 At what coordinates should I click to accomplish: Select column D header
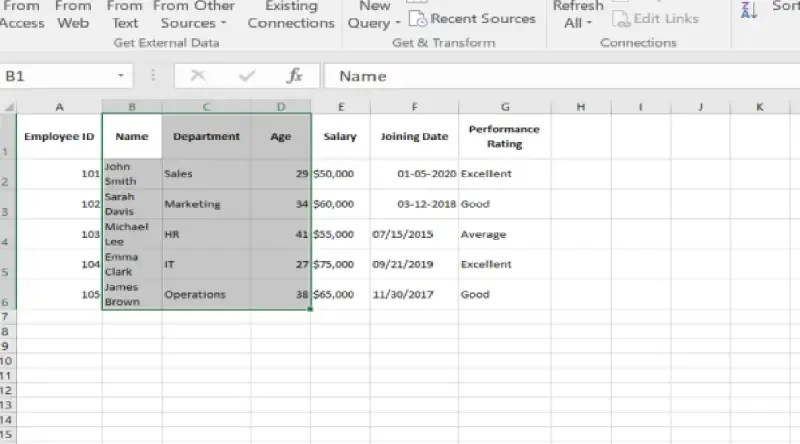click(x=281, y=107)
